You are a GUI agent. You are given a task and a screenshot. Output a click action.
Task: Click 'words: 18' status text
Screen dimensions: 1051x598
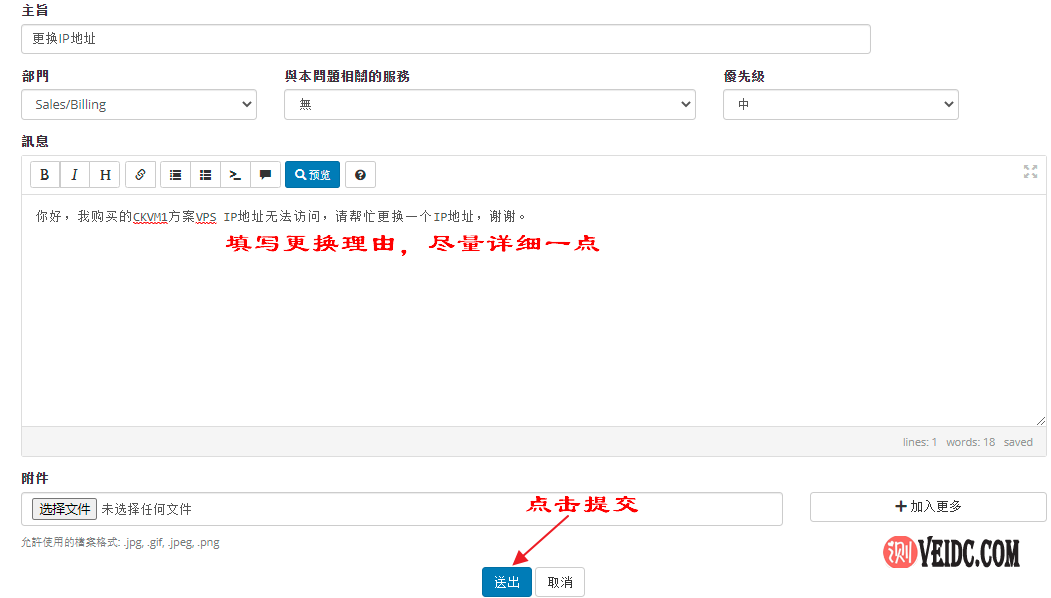(971, 442)
